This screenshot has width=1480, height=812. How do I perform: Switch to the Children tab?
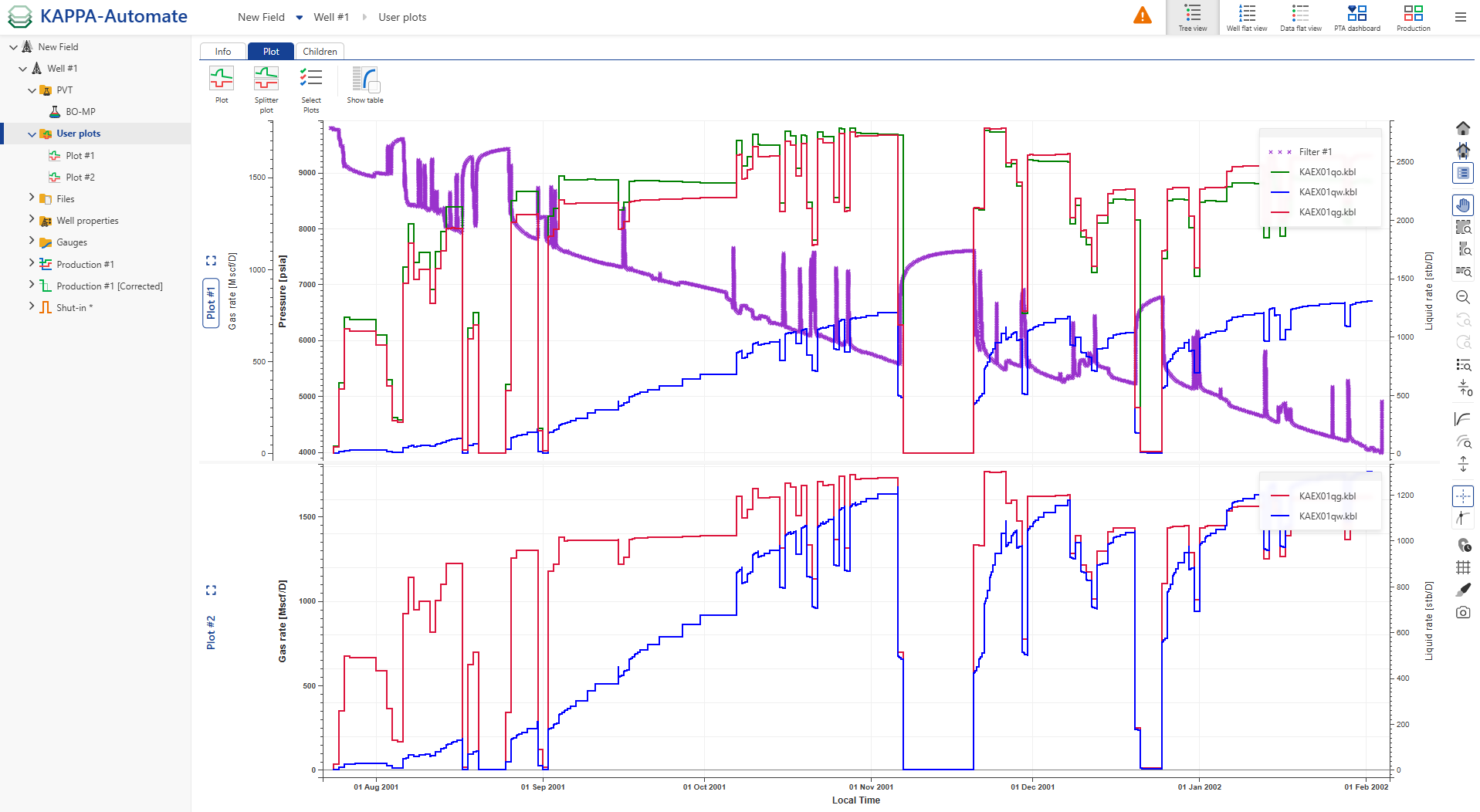point(320,52)
